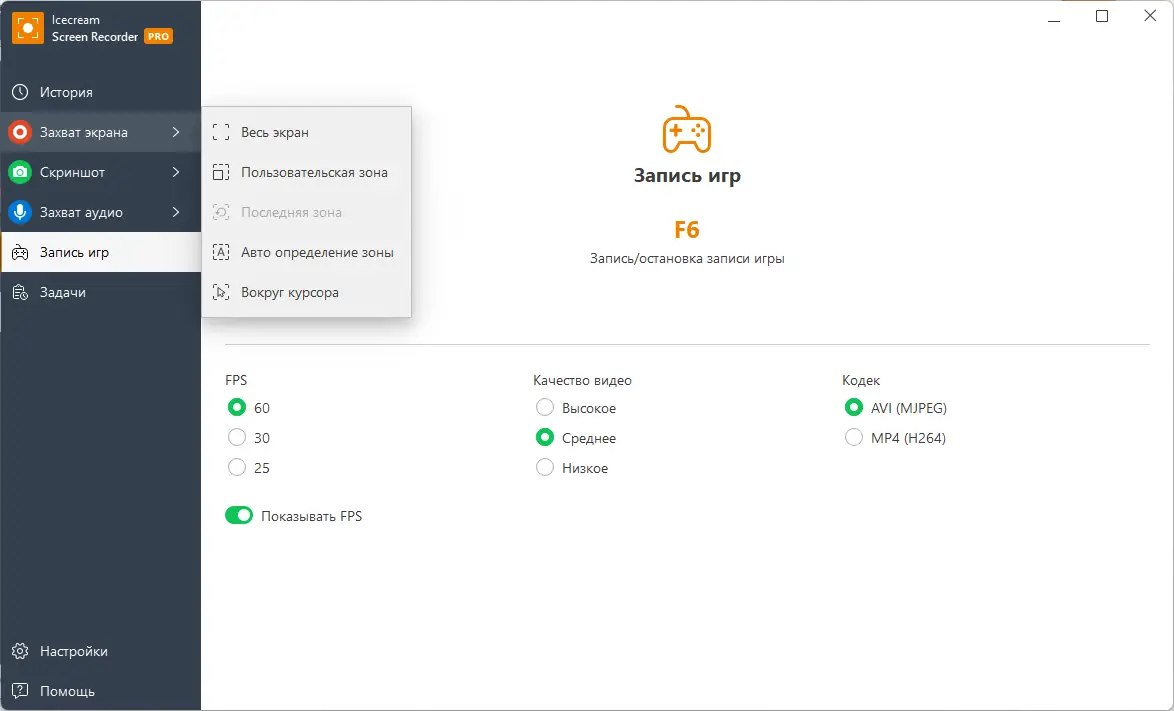Click the History clock icon
This screenshot has height=711, width=1174.
pos(20,92)
